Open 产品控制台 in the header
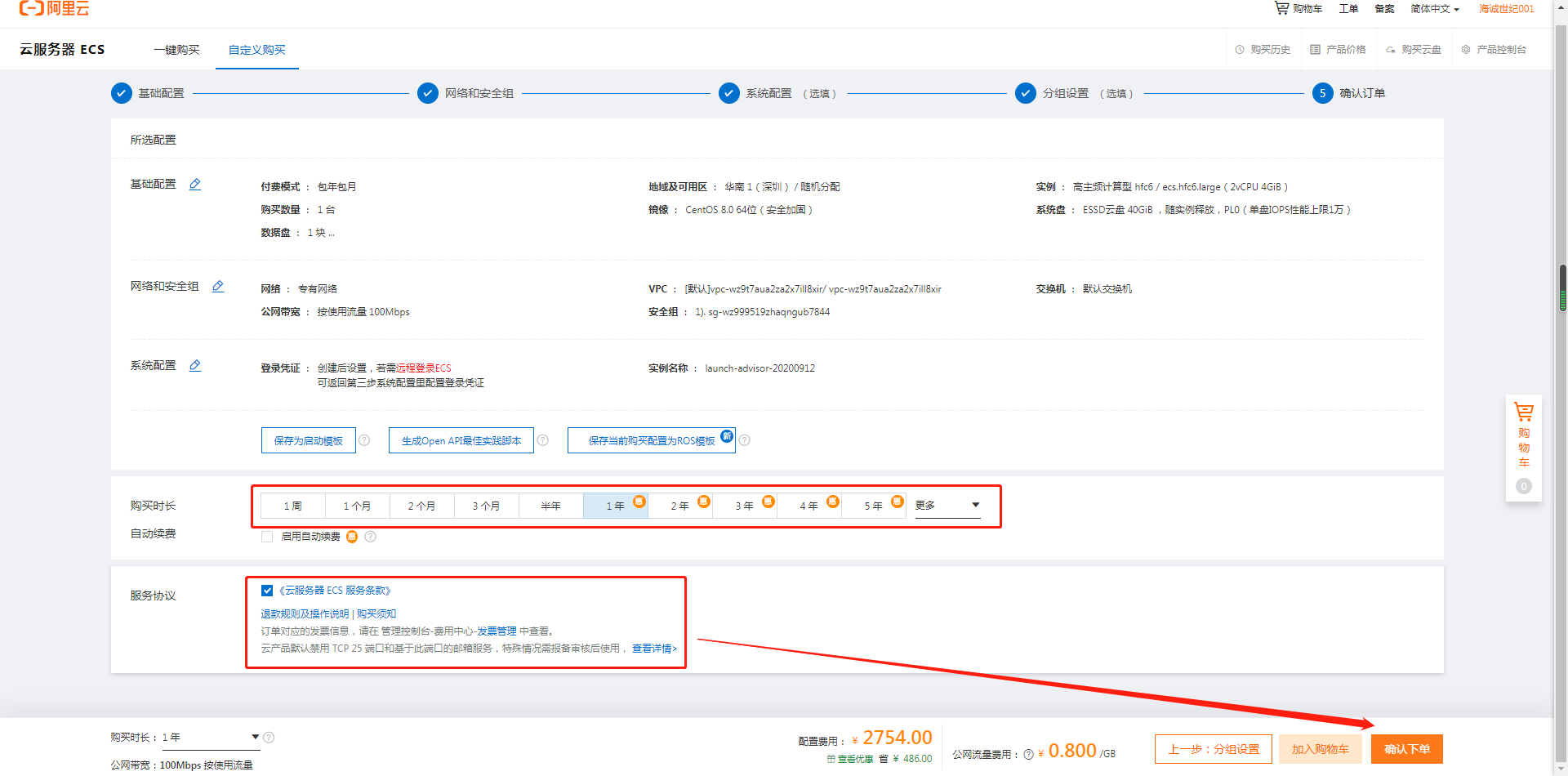 (x=1494, y=50)
